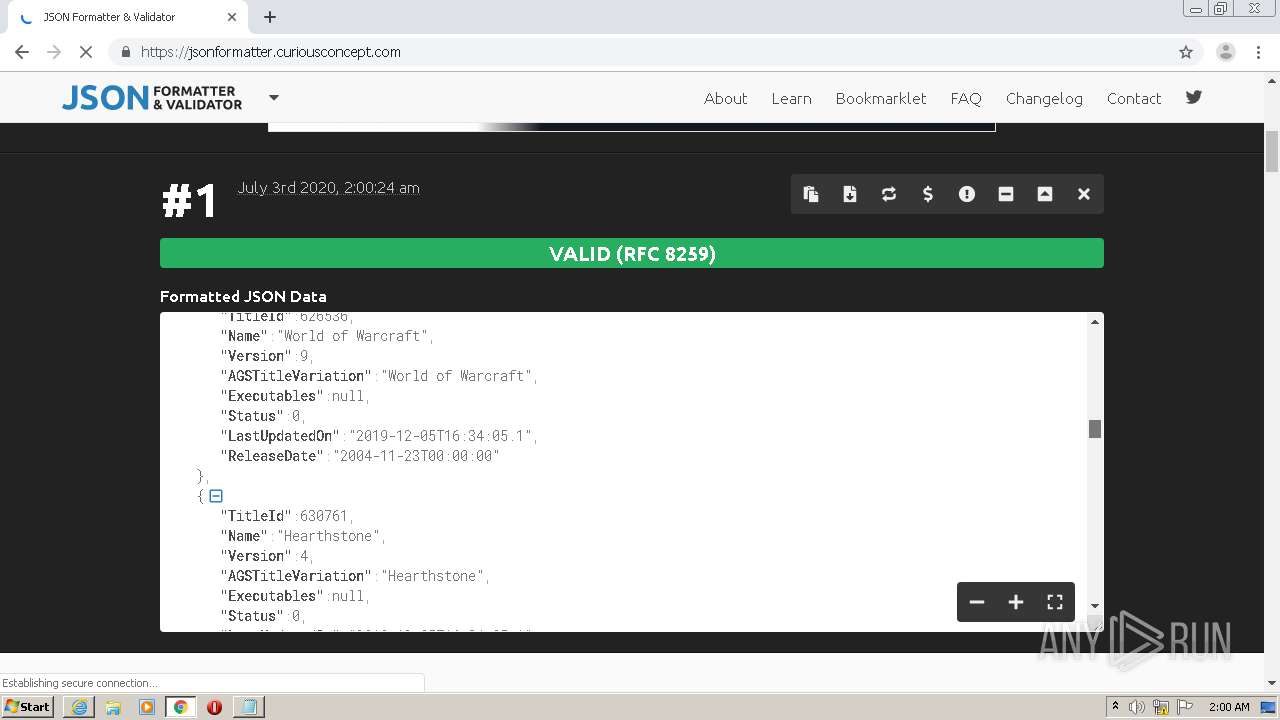Screen dimensions: 1280x720
Task: Go to the Learn page
Action: tap(791, 98)
